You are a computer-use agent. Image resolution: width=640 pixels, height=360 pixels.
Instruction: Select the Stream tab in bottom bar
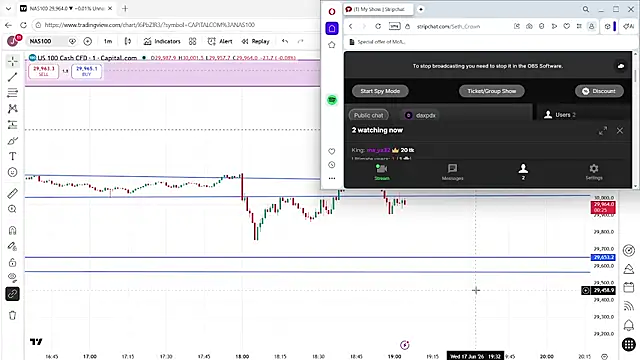coord(382,172)
